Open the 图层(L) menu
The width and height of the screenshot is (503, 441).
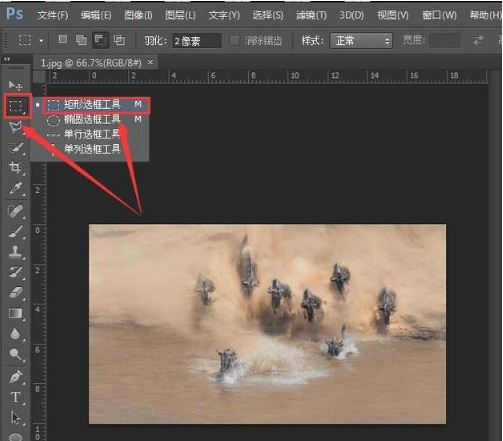(180, 15)
